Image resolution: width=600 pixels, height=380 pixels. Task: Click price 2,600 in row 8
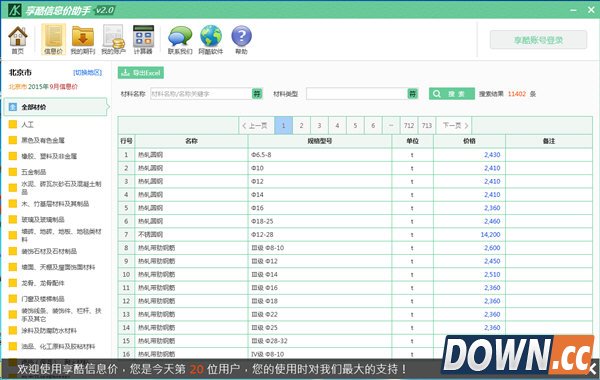pyautogui.click(x=492, y=248)
